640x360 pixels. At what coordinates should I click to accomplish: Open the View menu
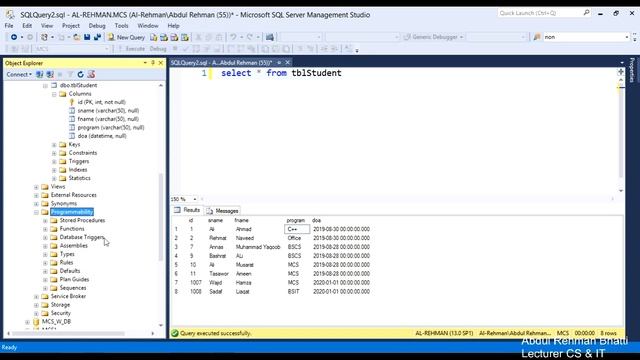point(47,25)
